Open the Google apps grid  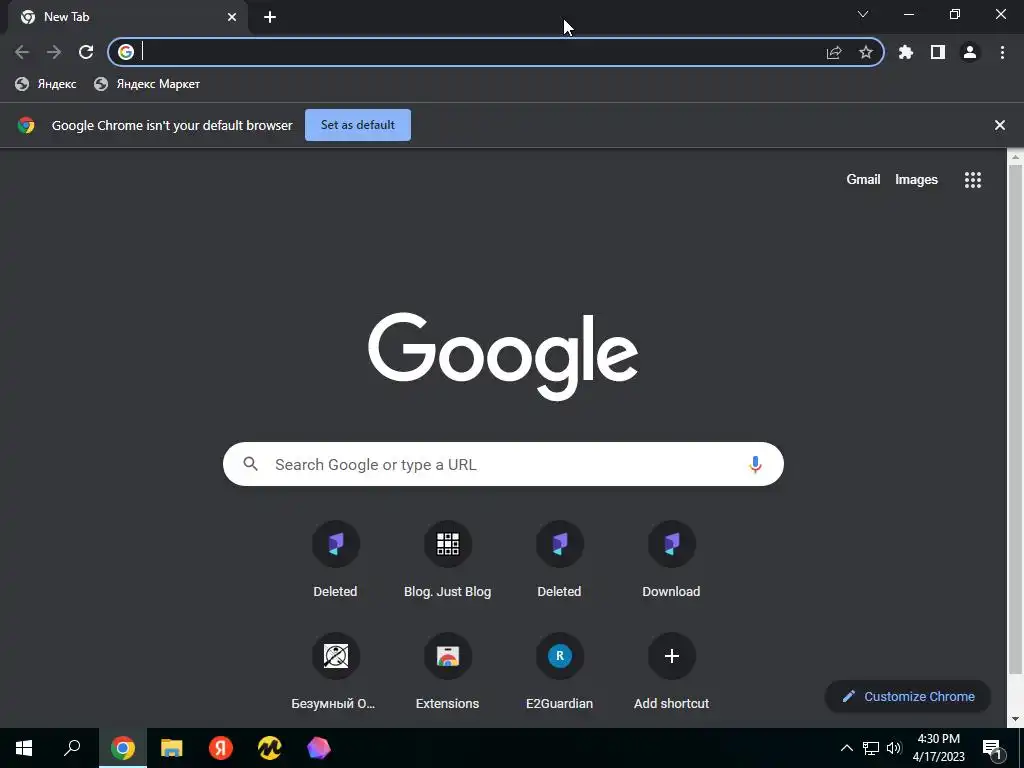(x=973, y=180)
